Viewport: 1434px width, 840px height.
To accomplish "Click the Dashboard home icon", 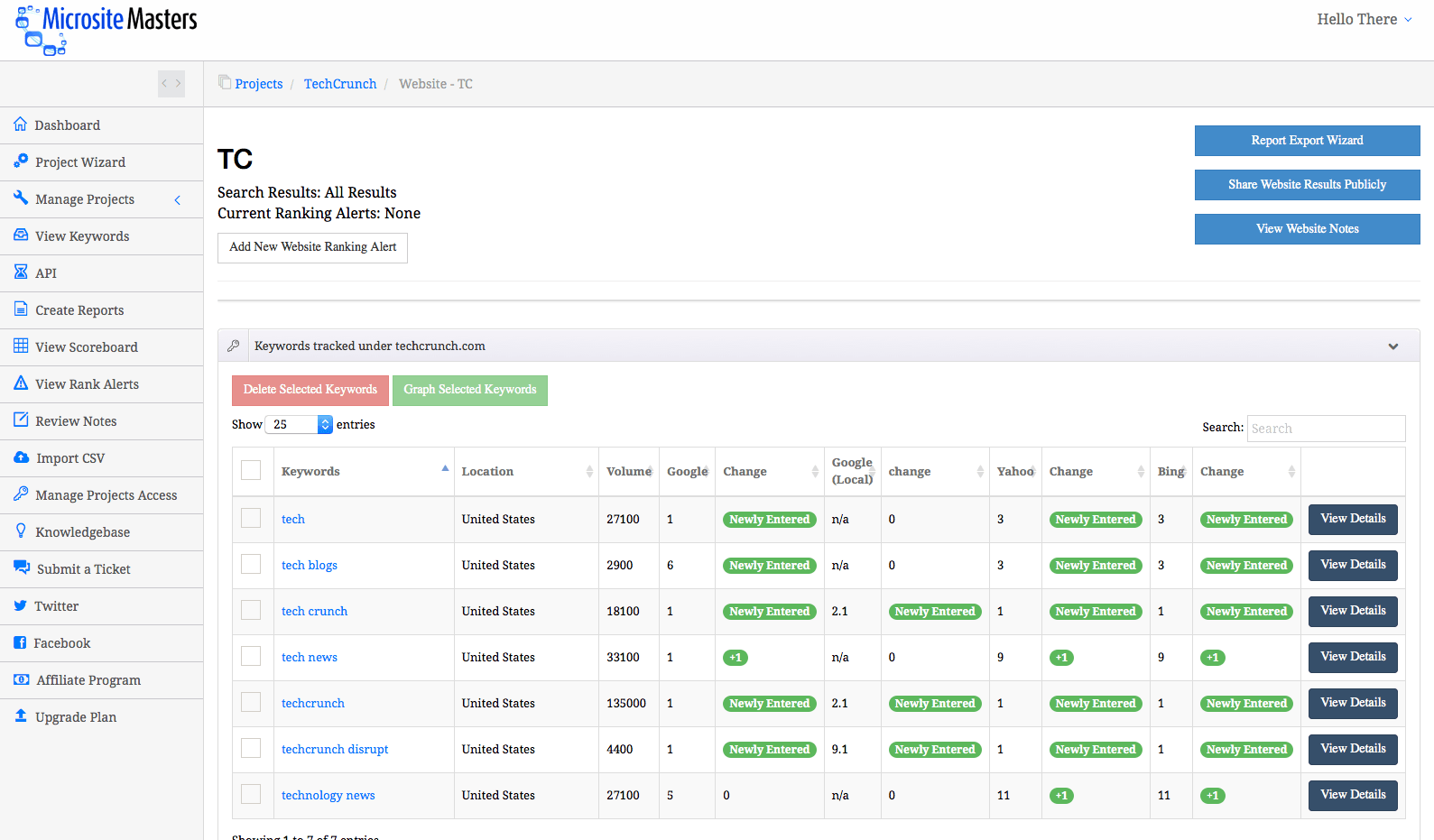I will coord(20,125).
